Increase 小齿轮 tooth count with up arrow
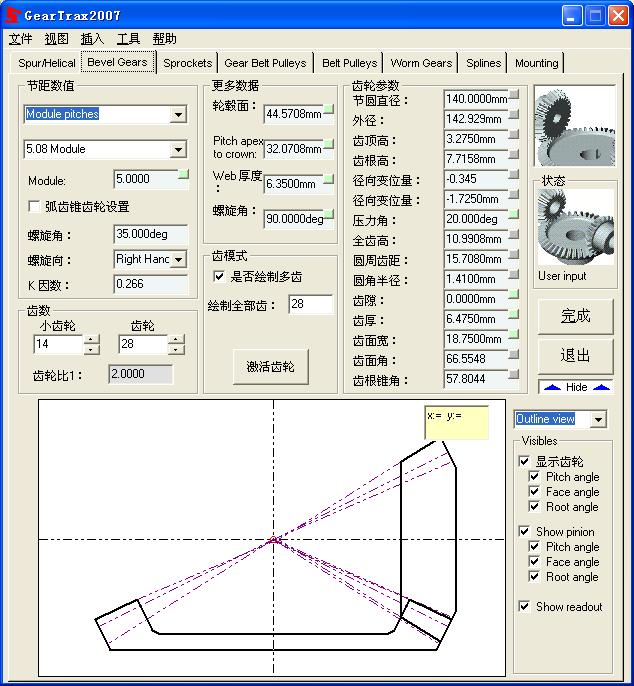 click(91, 340)
